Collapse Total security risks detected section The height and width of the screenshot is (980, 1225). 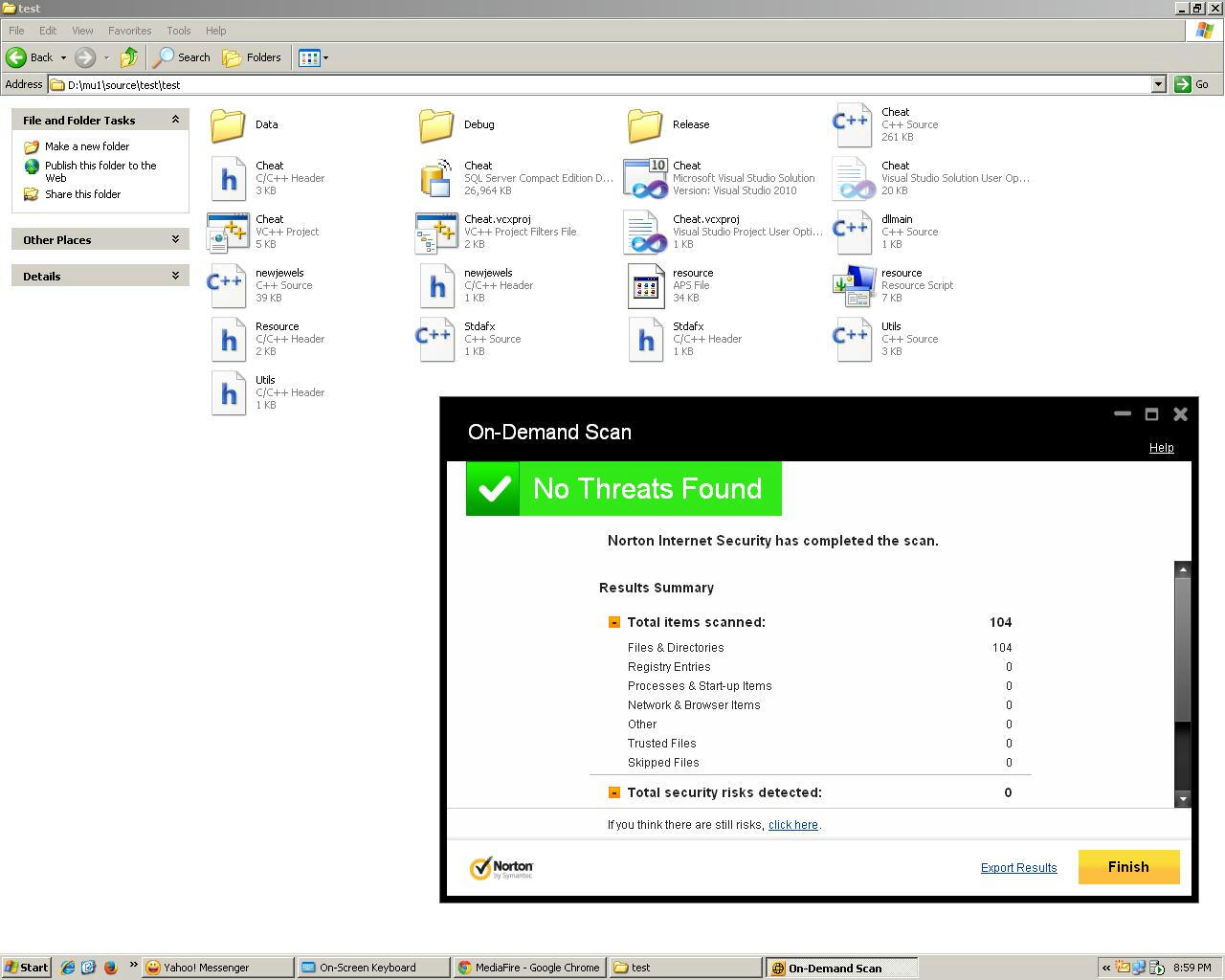click(x=614, y=792)
